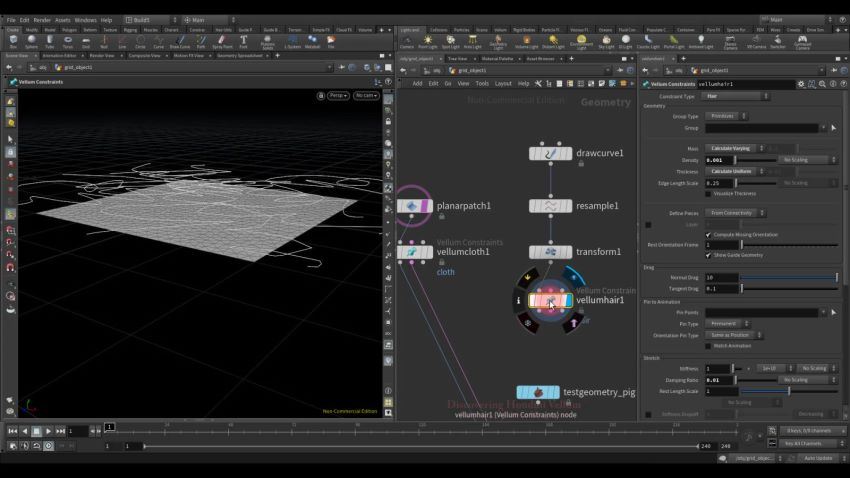Select the Spray Paint shelf tool
The height and width of the screenshot is (478, 850).
pos(222,42)
